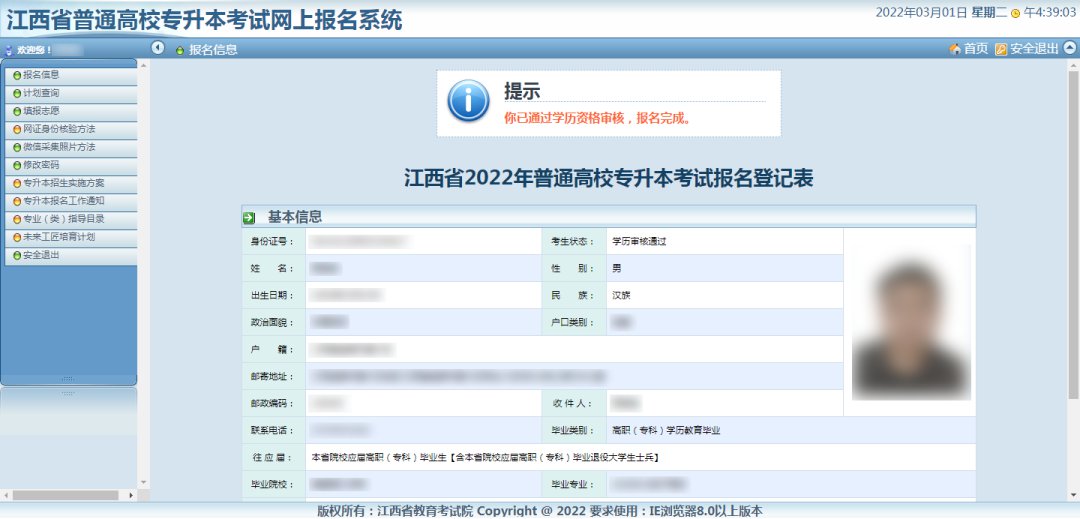Viewport: 1080px width, 519px height.
Task: Click the blue info icon in 提示 box
Action: tap(467, 102)
